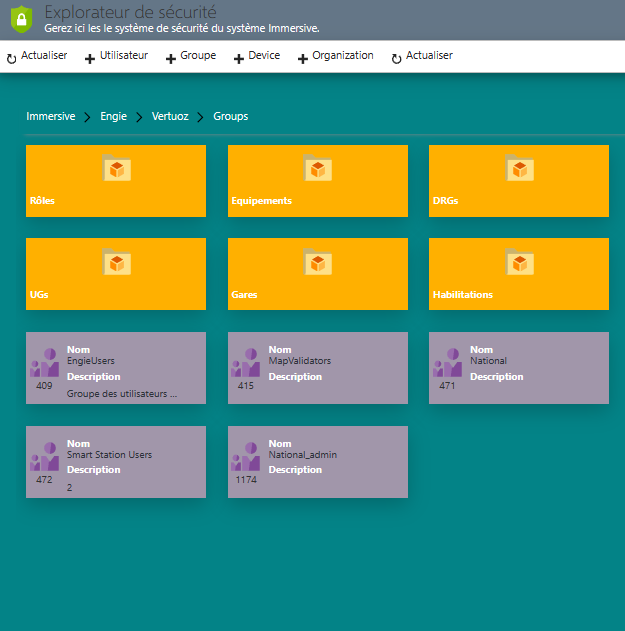This screenshot has height=631, width=625.
Task: Click the National_admin group people icon
Action: click(x=245, y=456)
